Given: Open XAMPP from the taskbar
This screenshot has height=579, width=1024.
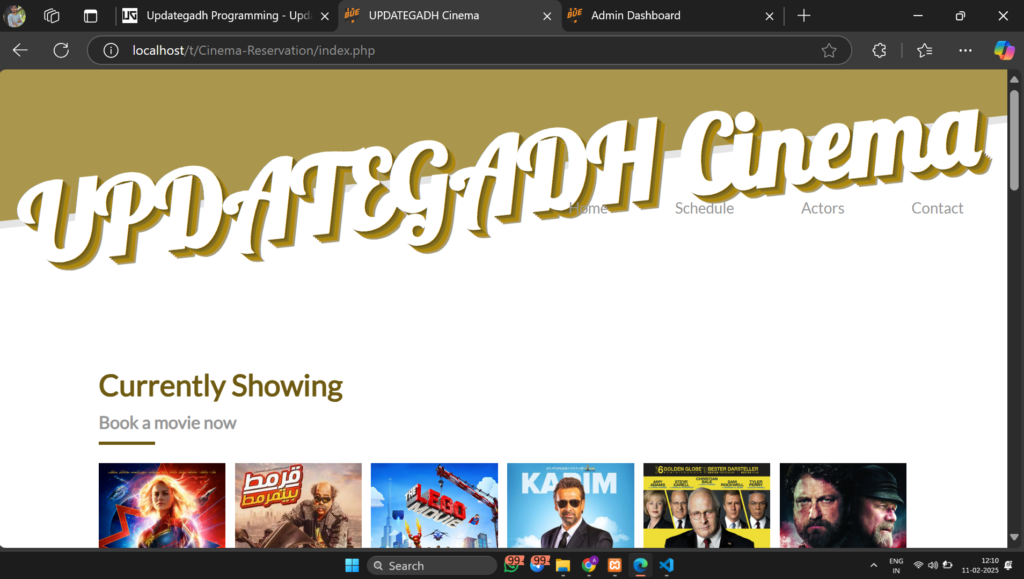Looking at the screenshot, I should tap(615, 565).
